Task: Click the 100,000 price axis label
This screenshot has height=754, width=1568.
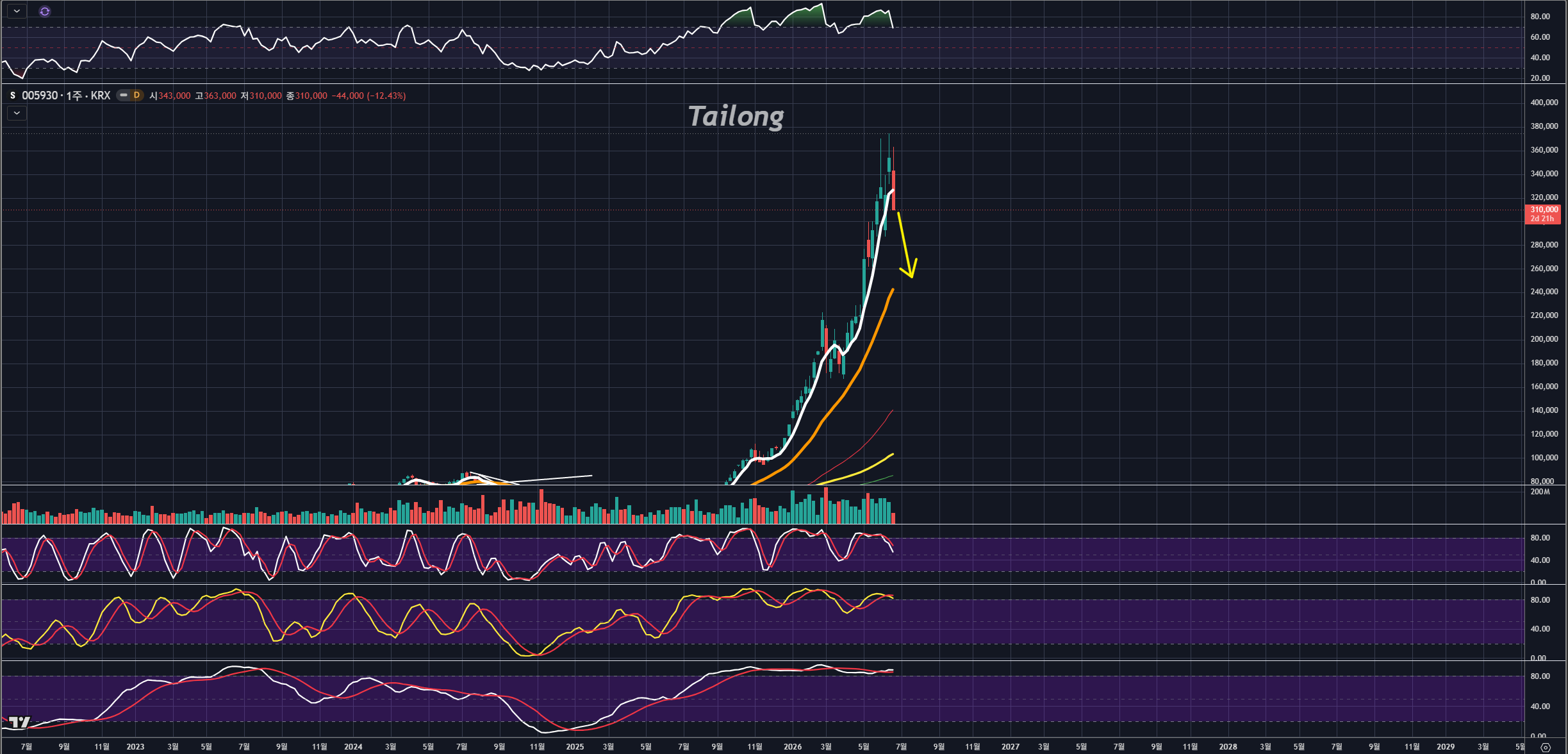Action: coord(1544,458)
